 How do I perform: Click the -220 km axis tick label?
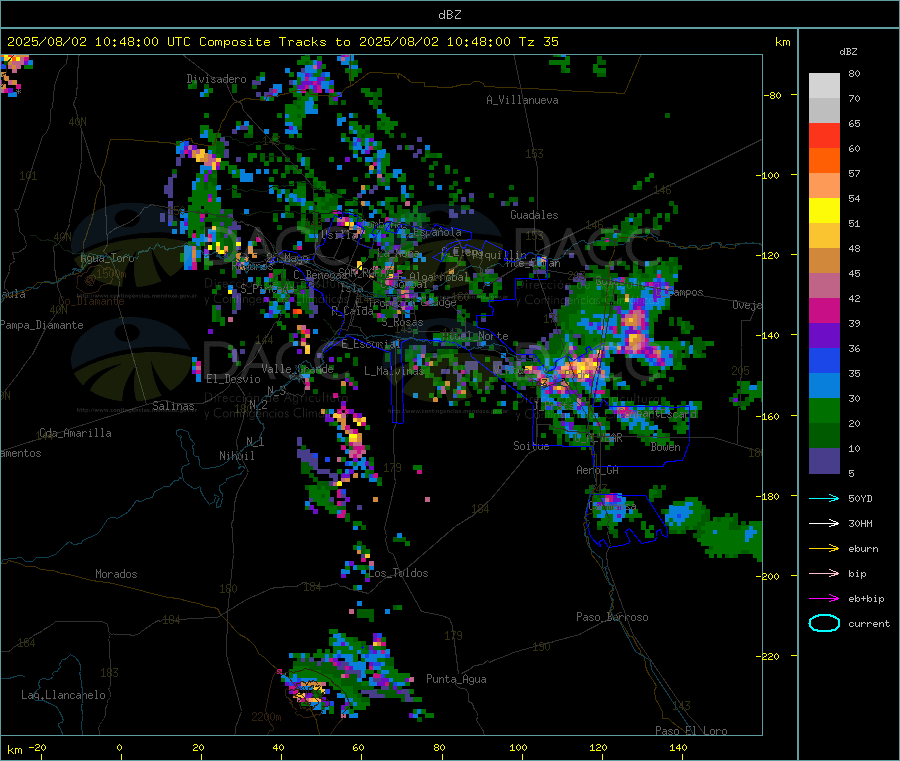pyautogui.click(x=770, y=656)
